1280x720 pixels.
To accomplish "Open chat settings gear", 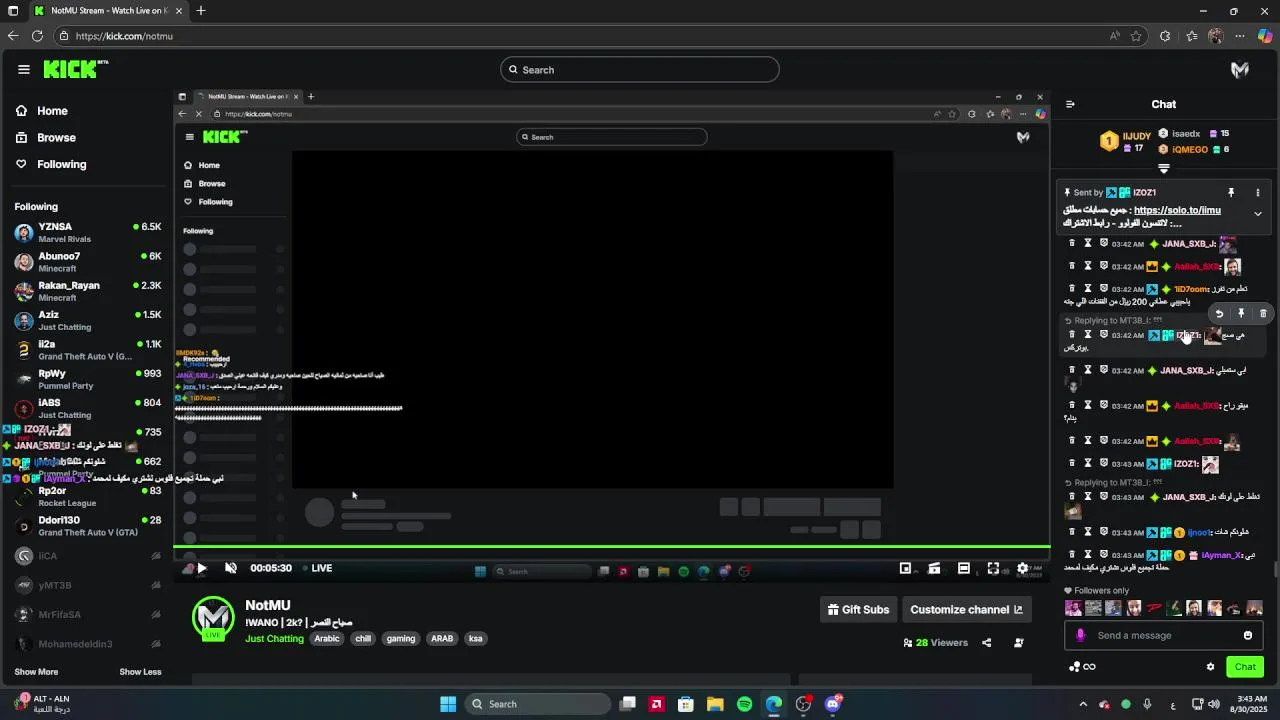I will 1210,667.
